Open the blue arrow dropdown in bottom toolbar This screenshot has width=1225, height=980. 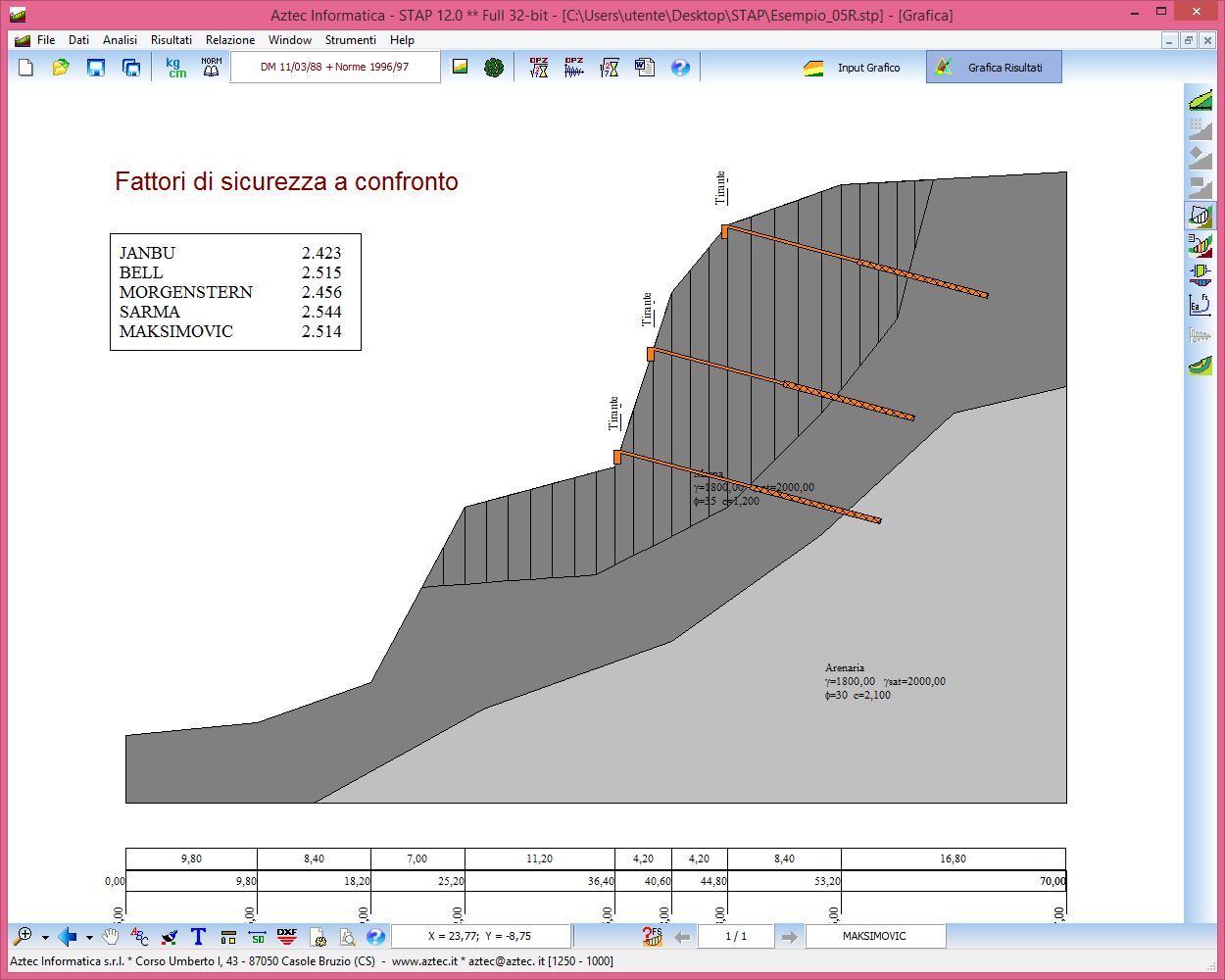pos(89,938)
